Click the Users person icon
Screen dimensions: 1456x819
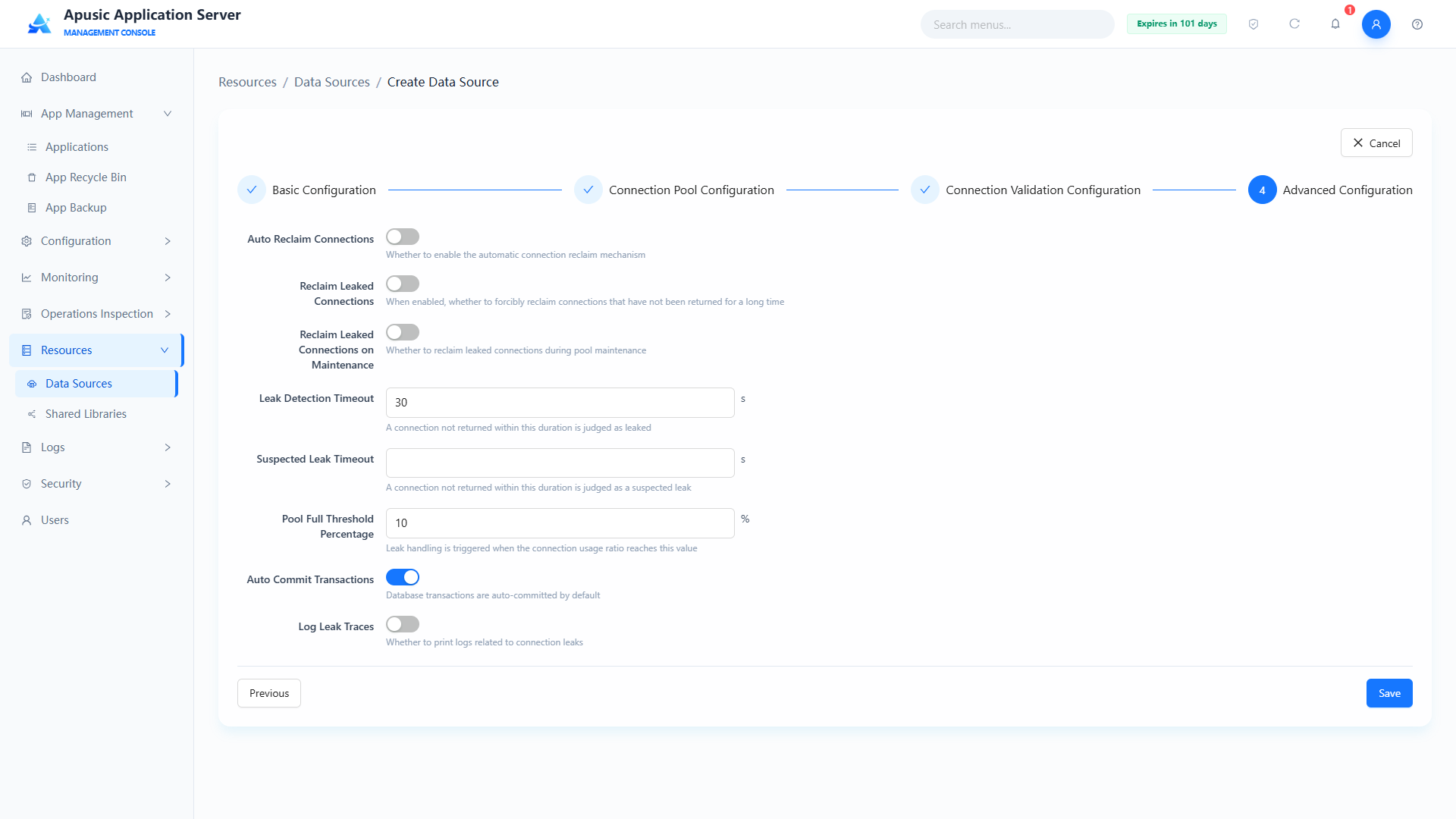click(x=27, y=520)
